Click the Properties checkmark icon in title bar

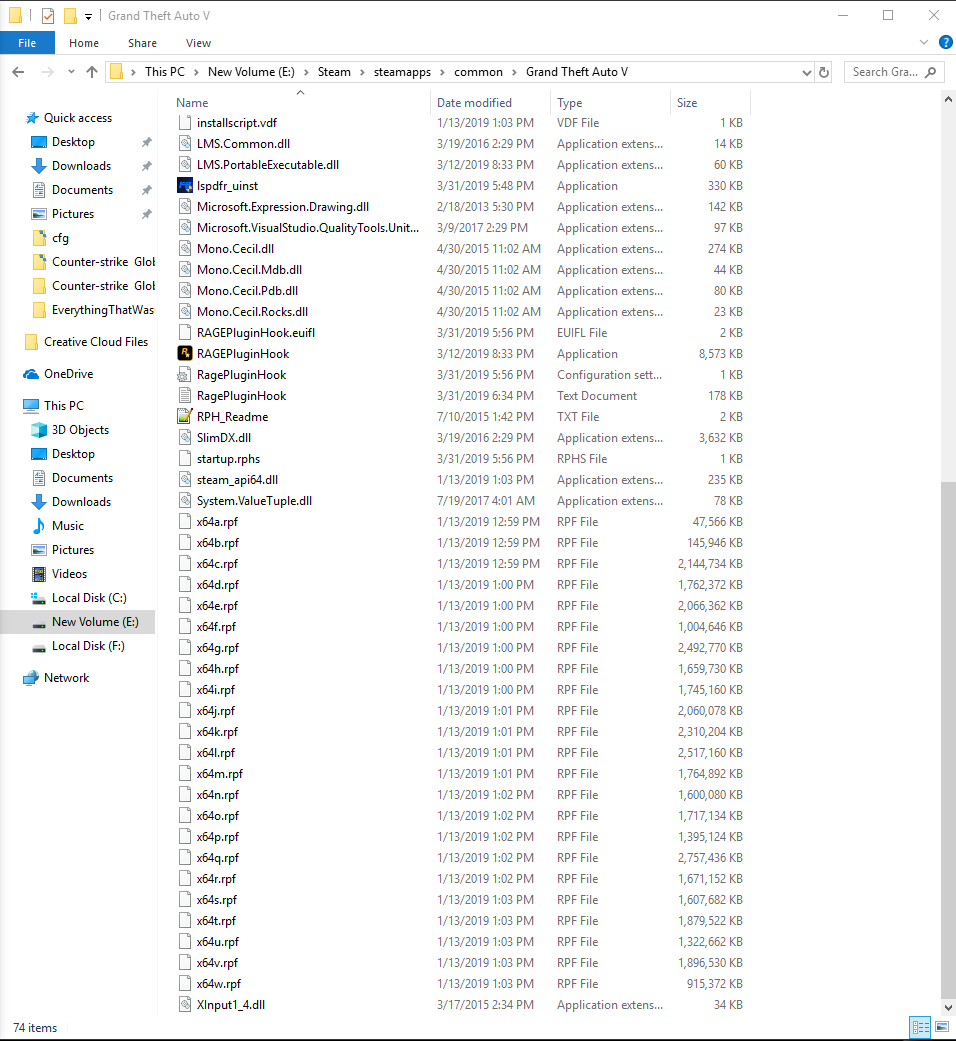point(48,16)
